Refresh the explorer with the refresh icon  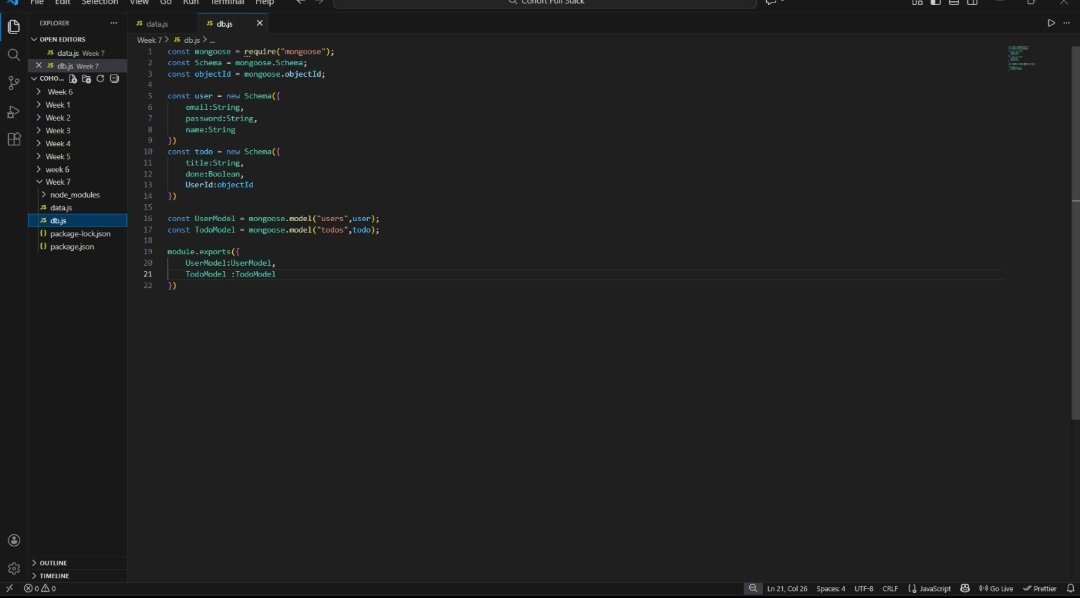pyautogui.click(x=101, y=79)
